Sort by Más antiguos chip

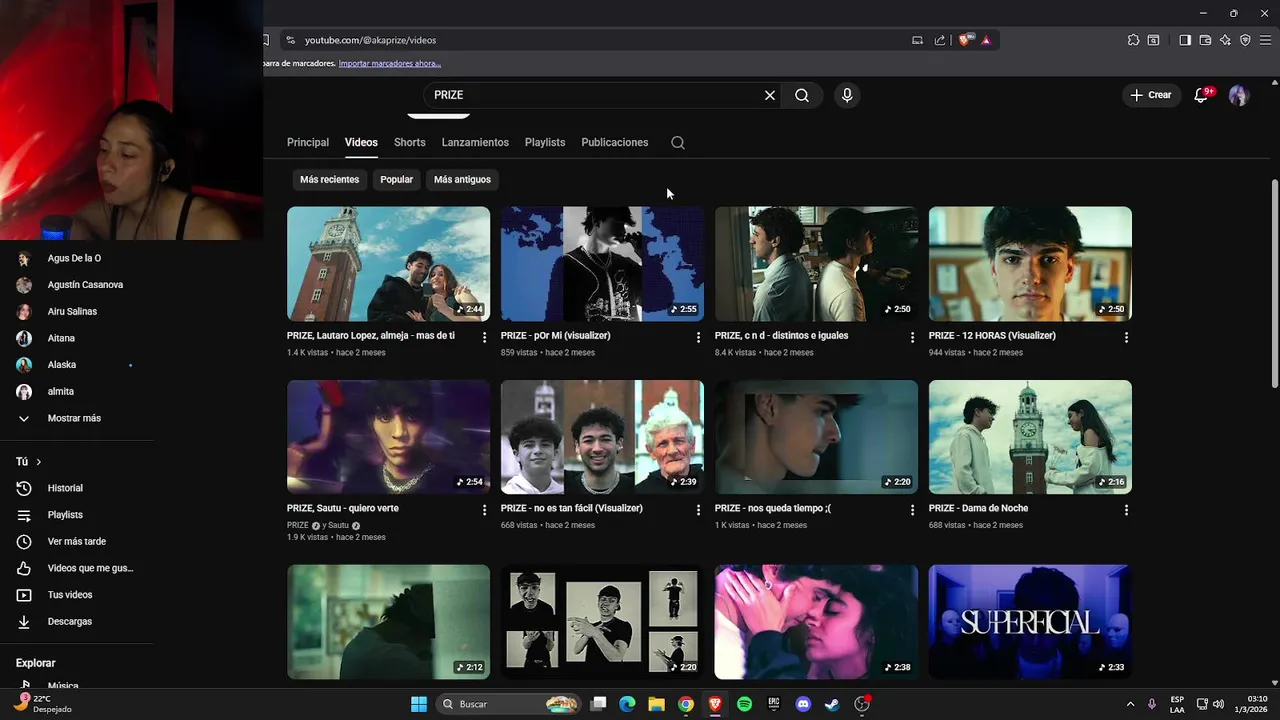point(462,179)
